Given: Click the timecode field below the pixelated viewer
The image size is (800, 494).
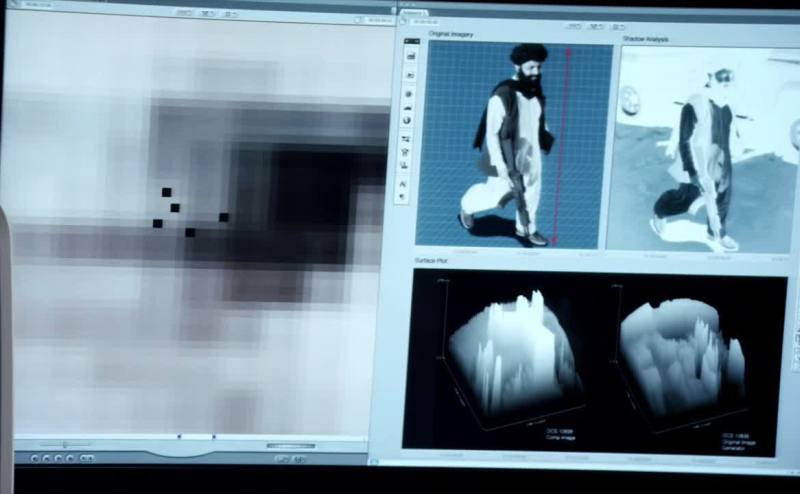Looking at the screenshot, I should [291, 446].
